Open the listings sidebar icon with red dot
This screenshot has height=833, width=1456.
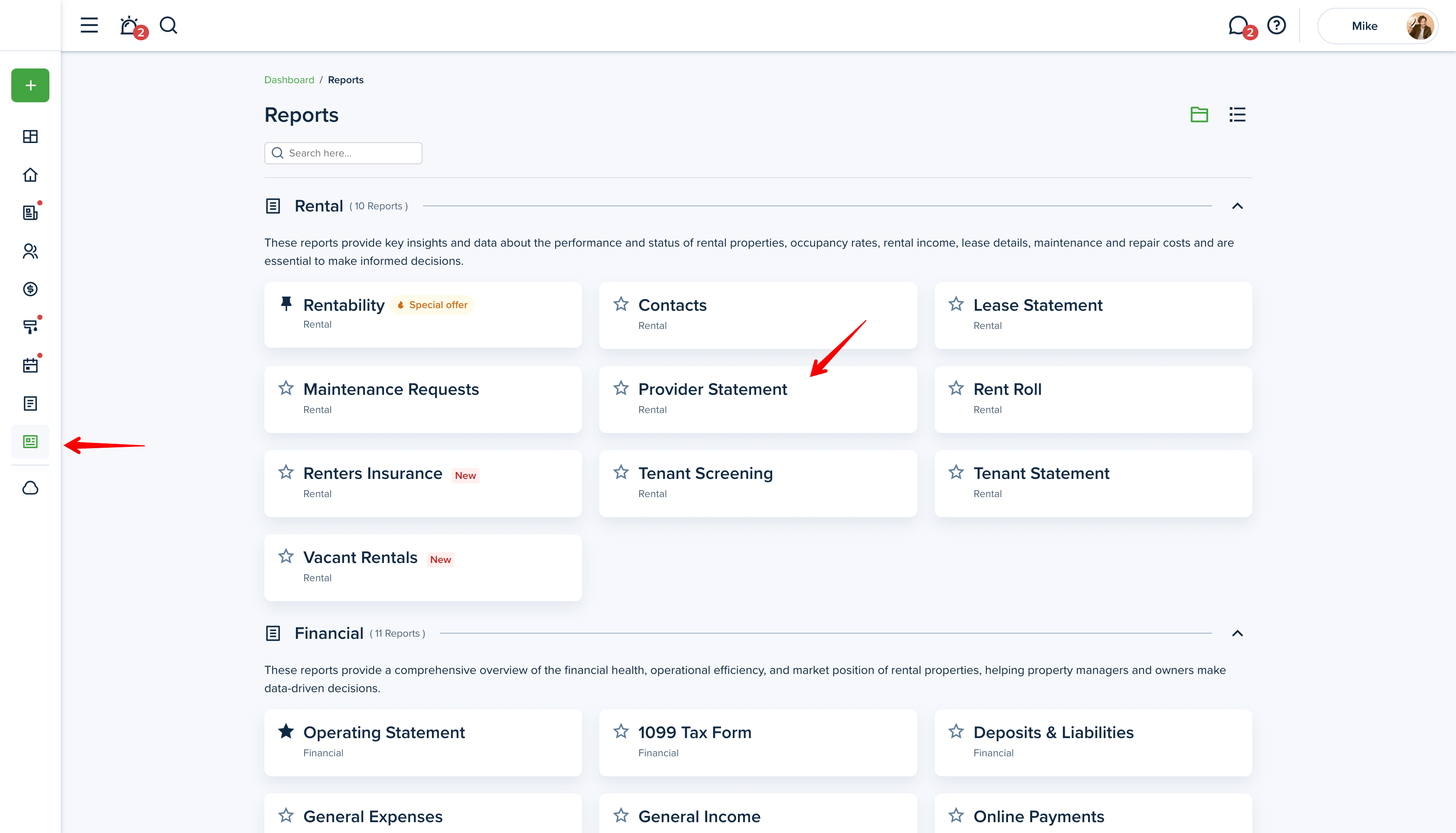[x=30, y=212]
